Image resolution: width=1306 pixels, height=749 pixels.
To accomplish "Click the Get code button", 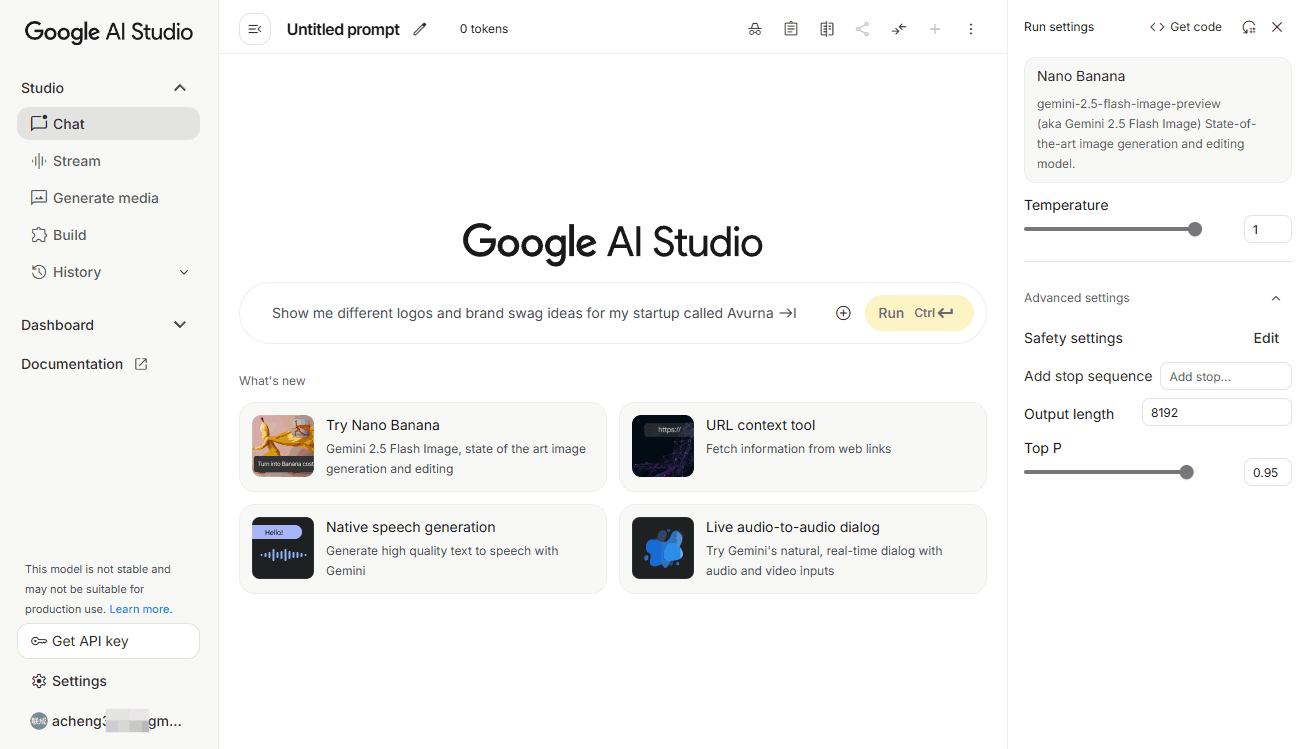I will 1186,27.
